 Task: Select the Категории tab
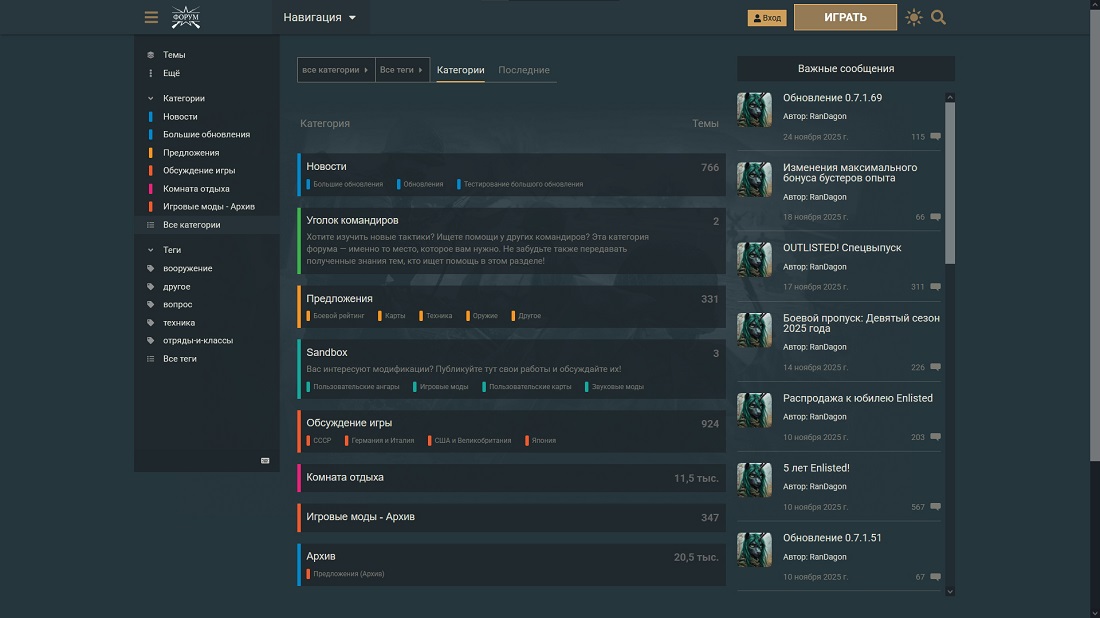tap(460, 70)
